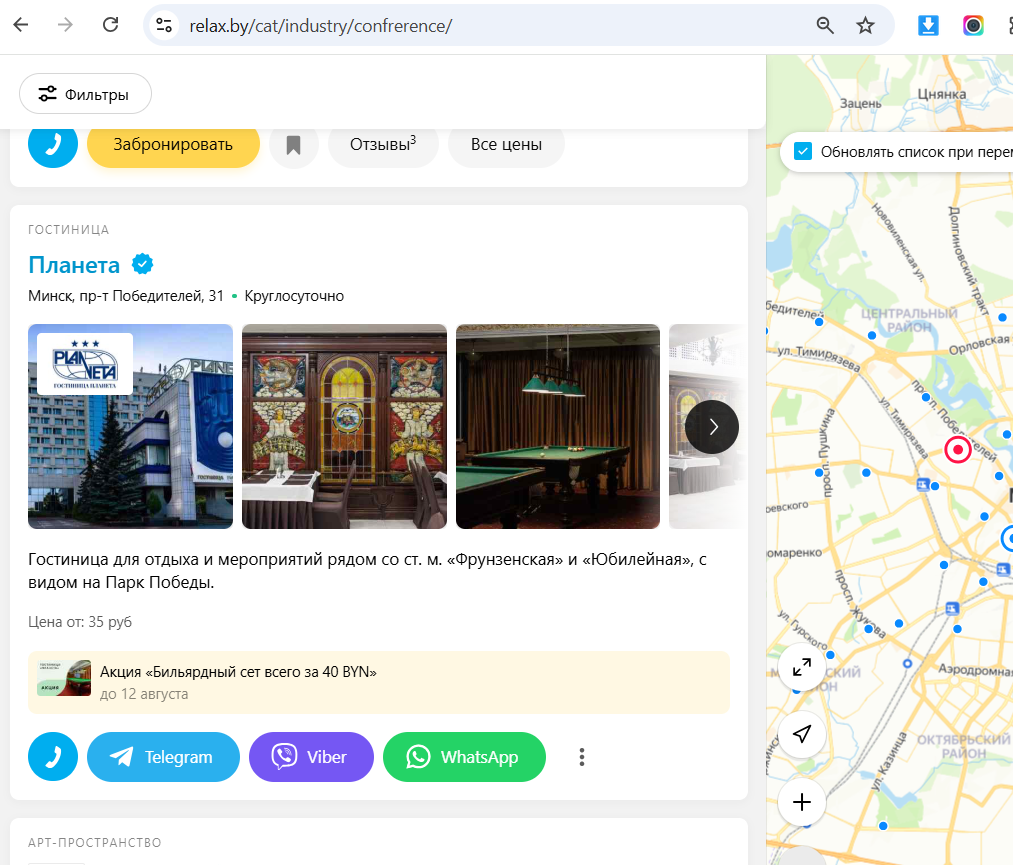
Task: Click the blue phone call icon by Telegram
Action: pos(53,756)
